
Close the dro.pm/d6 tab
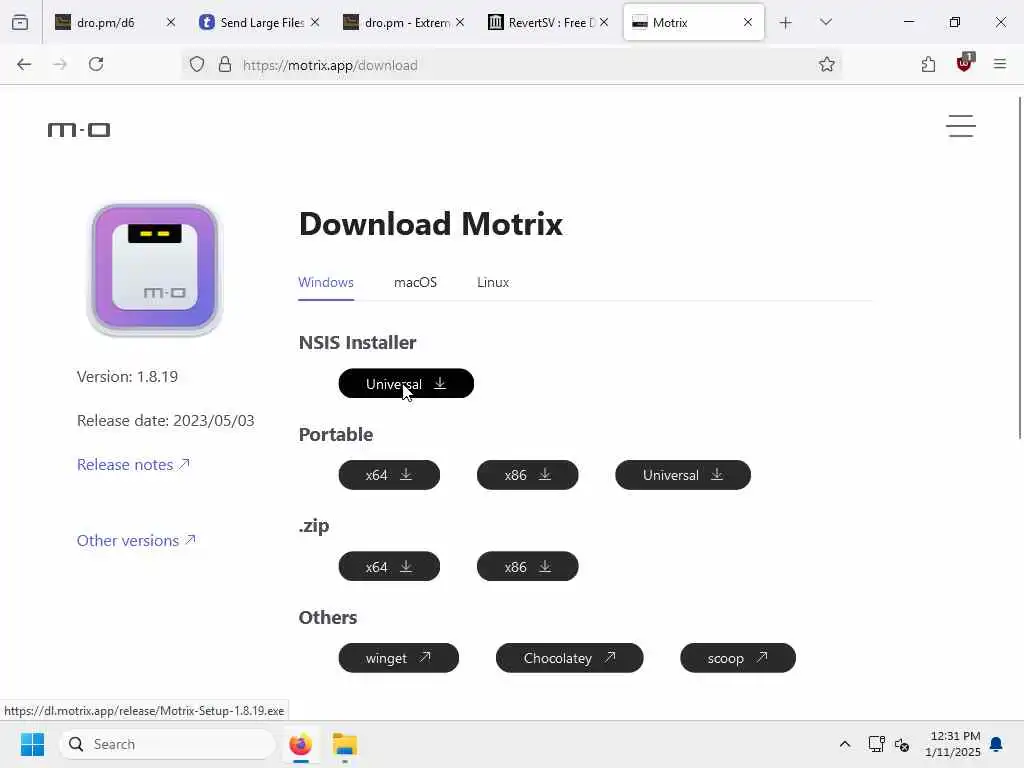pos(170,22)
